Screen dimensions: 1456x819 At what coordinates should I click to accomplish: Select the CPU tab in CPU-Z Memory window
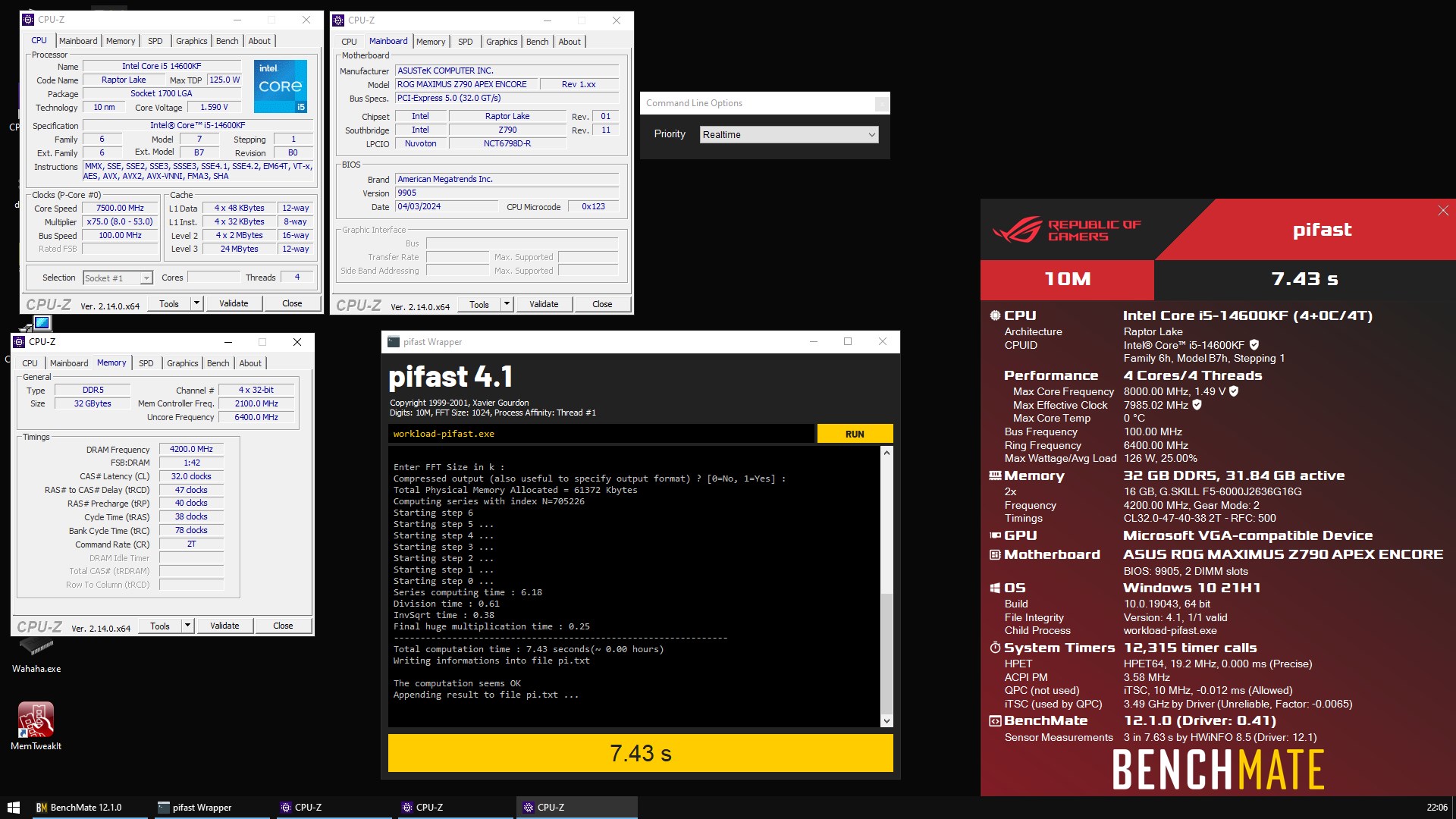[x=30, y=363]
